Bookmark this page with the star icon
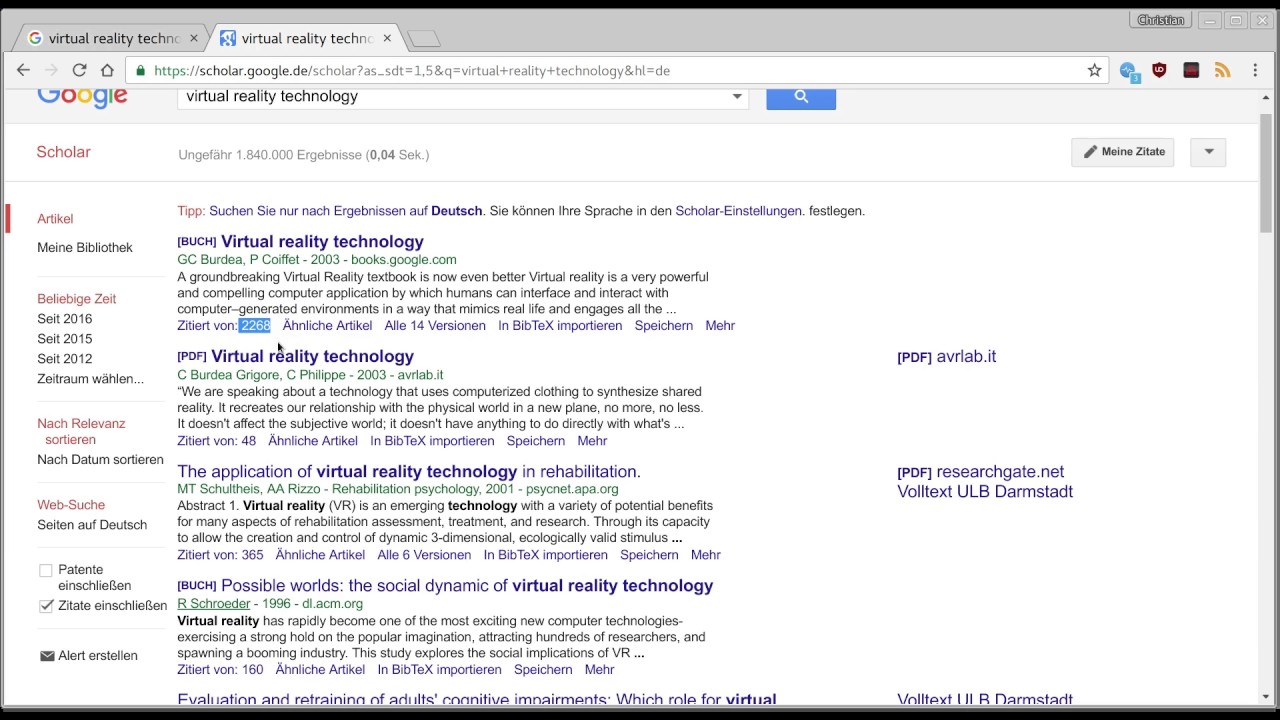The height and width of the screenshot is (720, 1280). [1094, 70]
